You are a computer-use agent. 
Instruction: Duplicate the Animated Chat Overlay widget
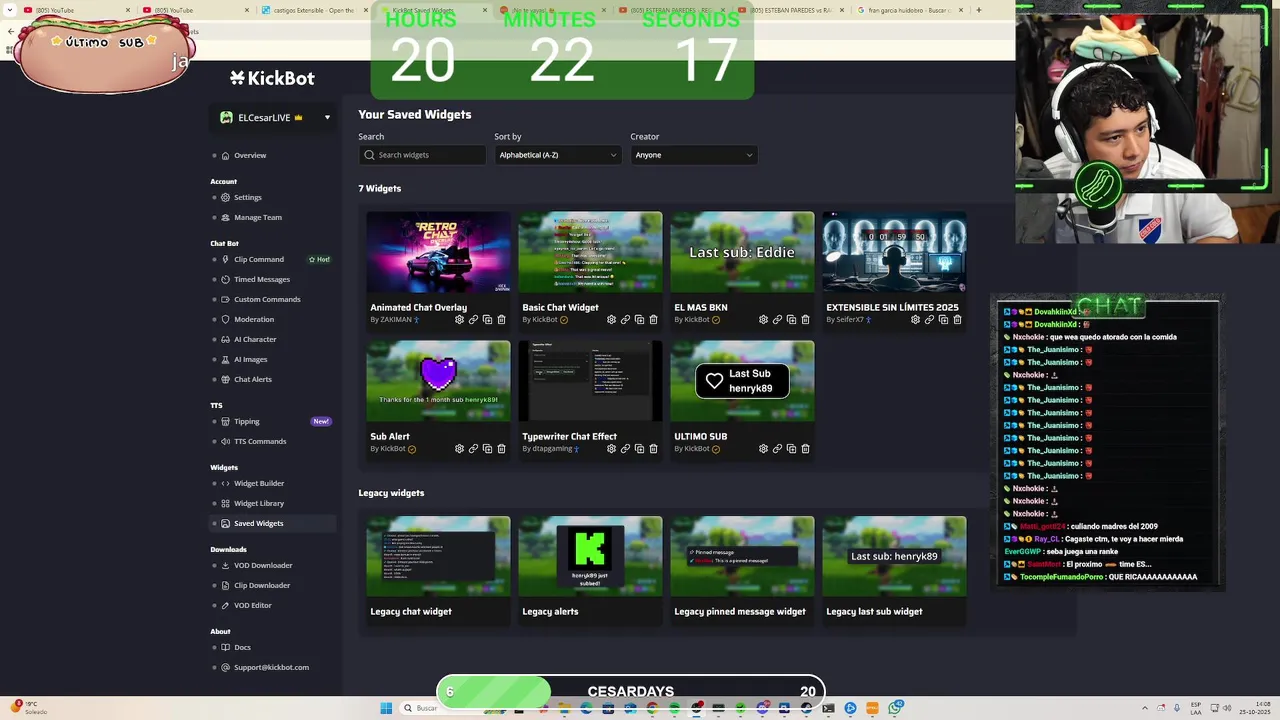487,320
